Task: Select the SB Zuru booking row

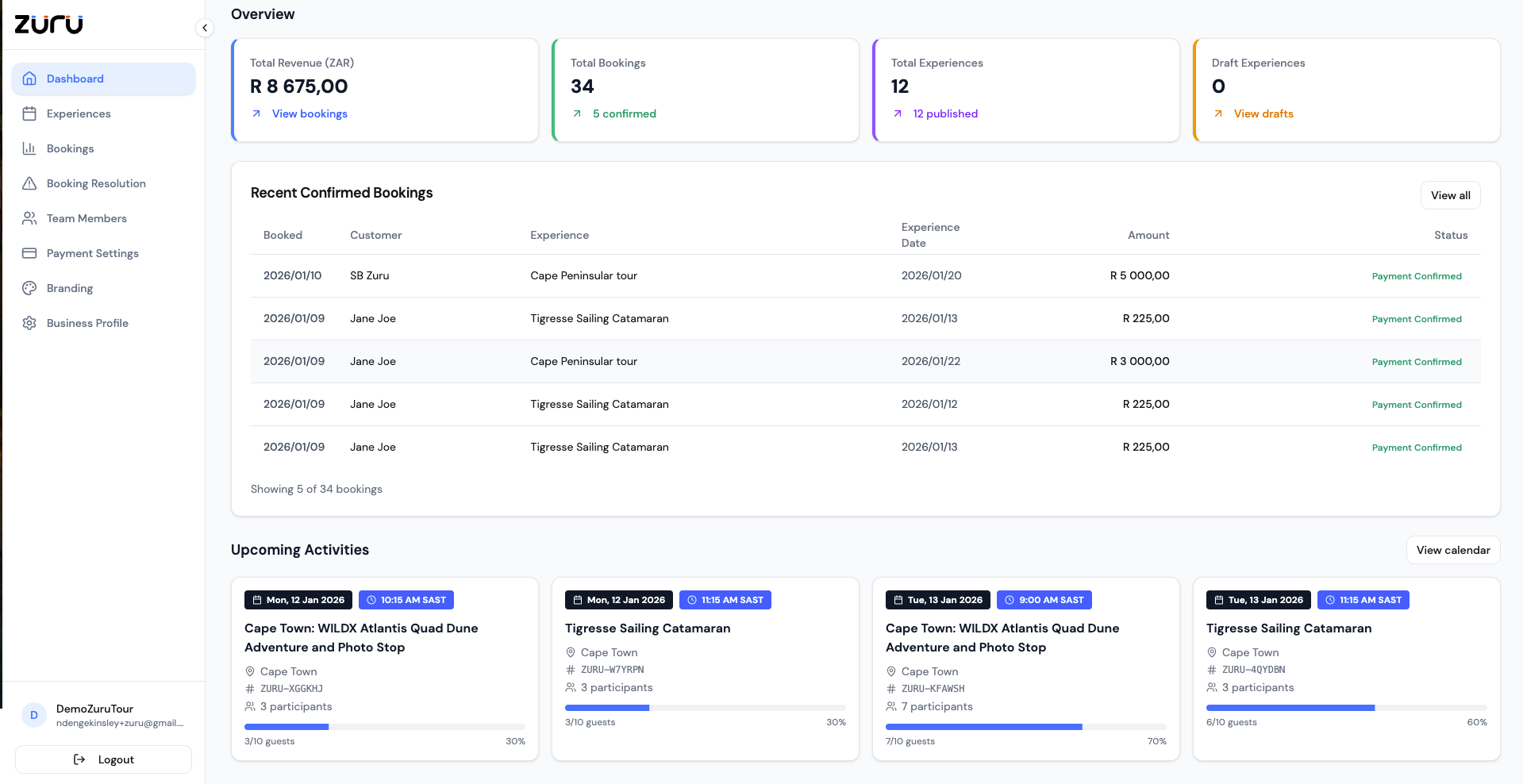Action: coord(865,275)
